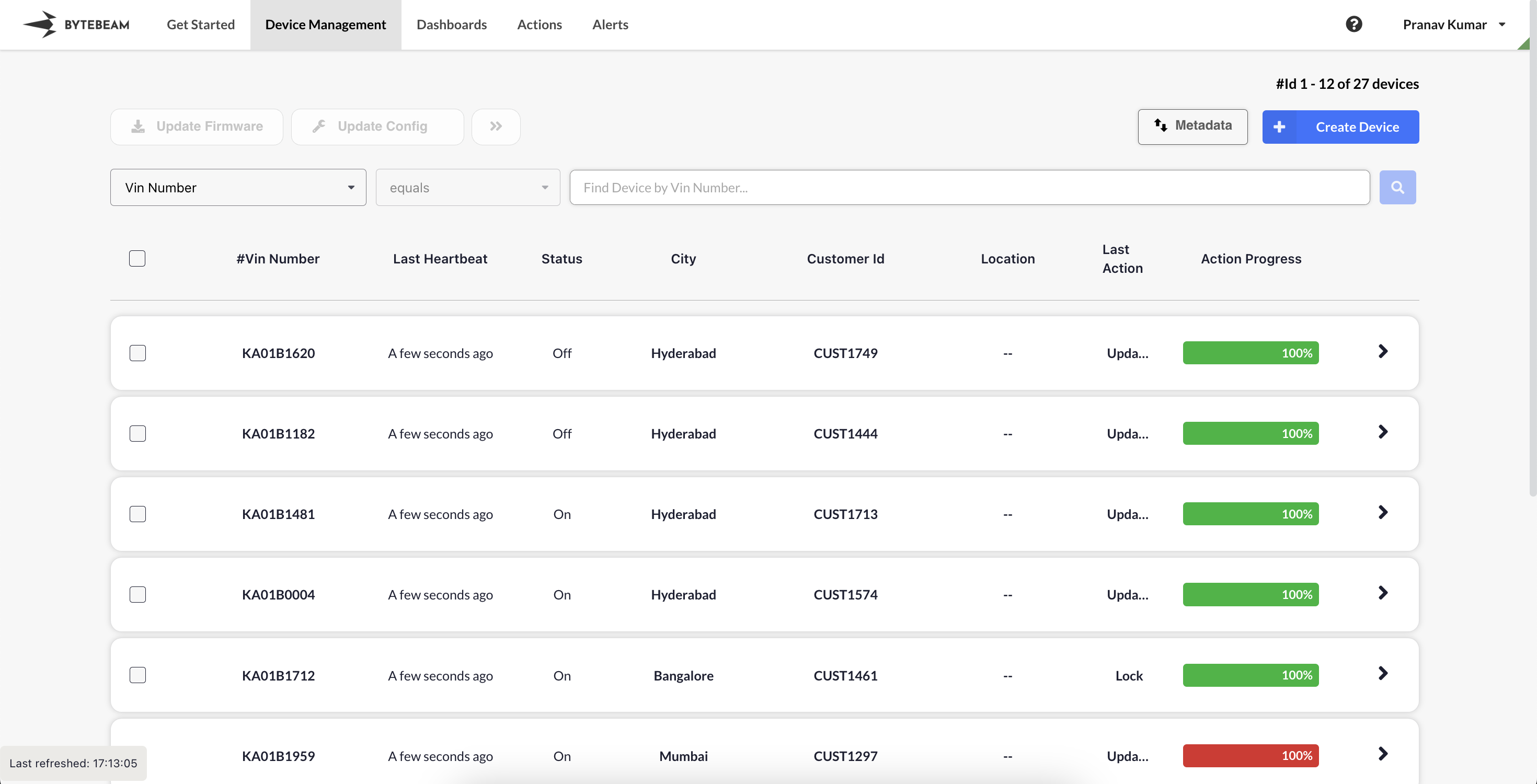This screenshot has width=1537, height=784.
Task: Click the Metadata button
Action: pyautogui.click(x=1192, y=126)
